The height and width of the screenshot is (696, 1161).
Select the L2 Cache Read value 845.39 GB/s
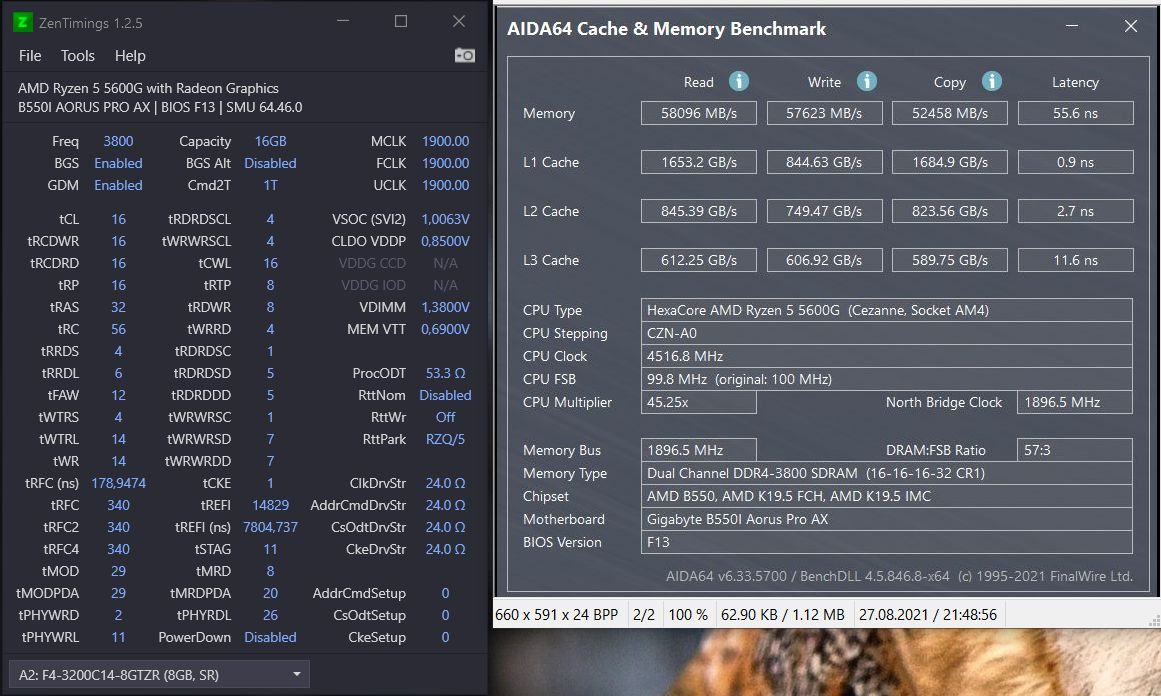click(x=699, y=211)
